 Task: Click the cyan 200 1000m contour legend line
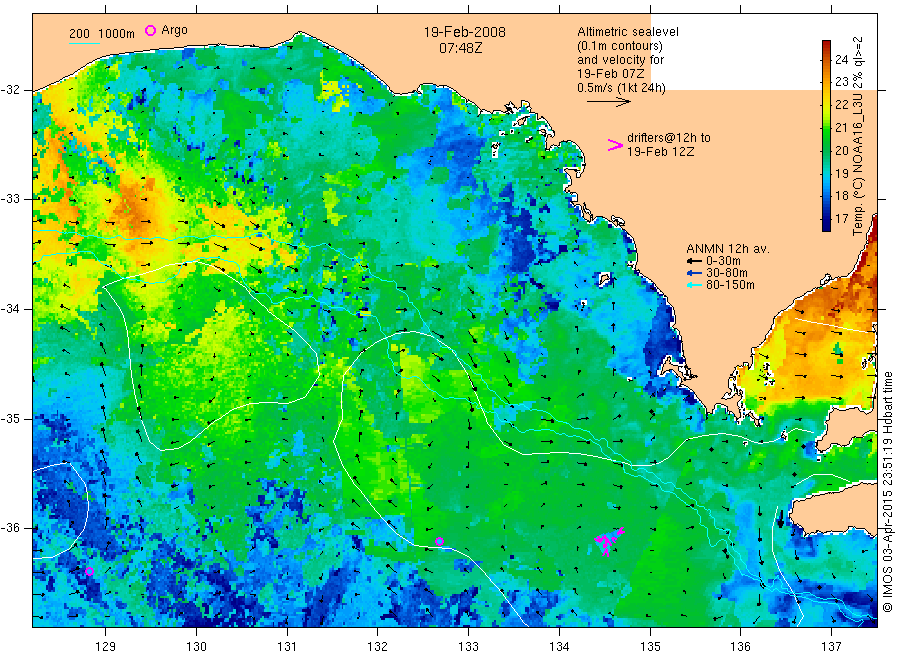[84, 43]
